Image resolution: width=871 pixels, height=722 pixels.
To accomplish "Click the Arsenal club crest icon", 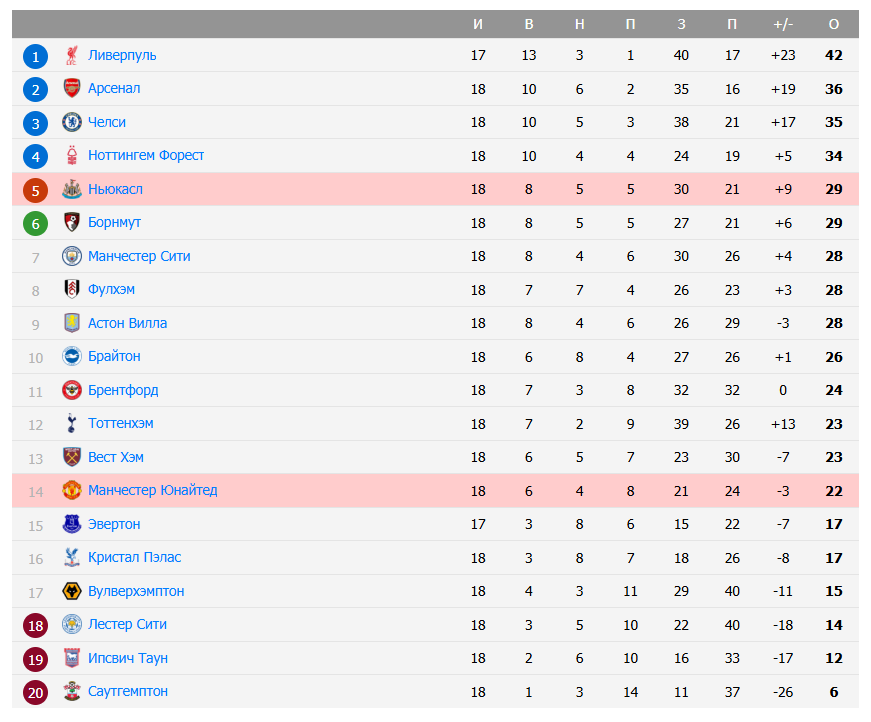I will (71, 89).
